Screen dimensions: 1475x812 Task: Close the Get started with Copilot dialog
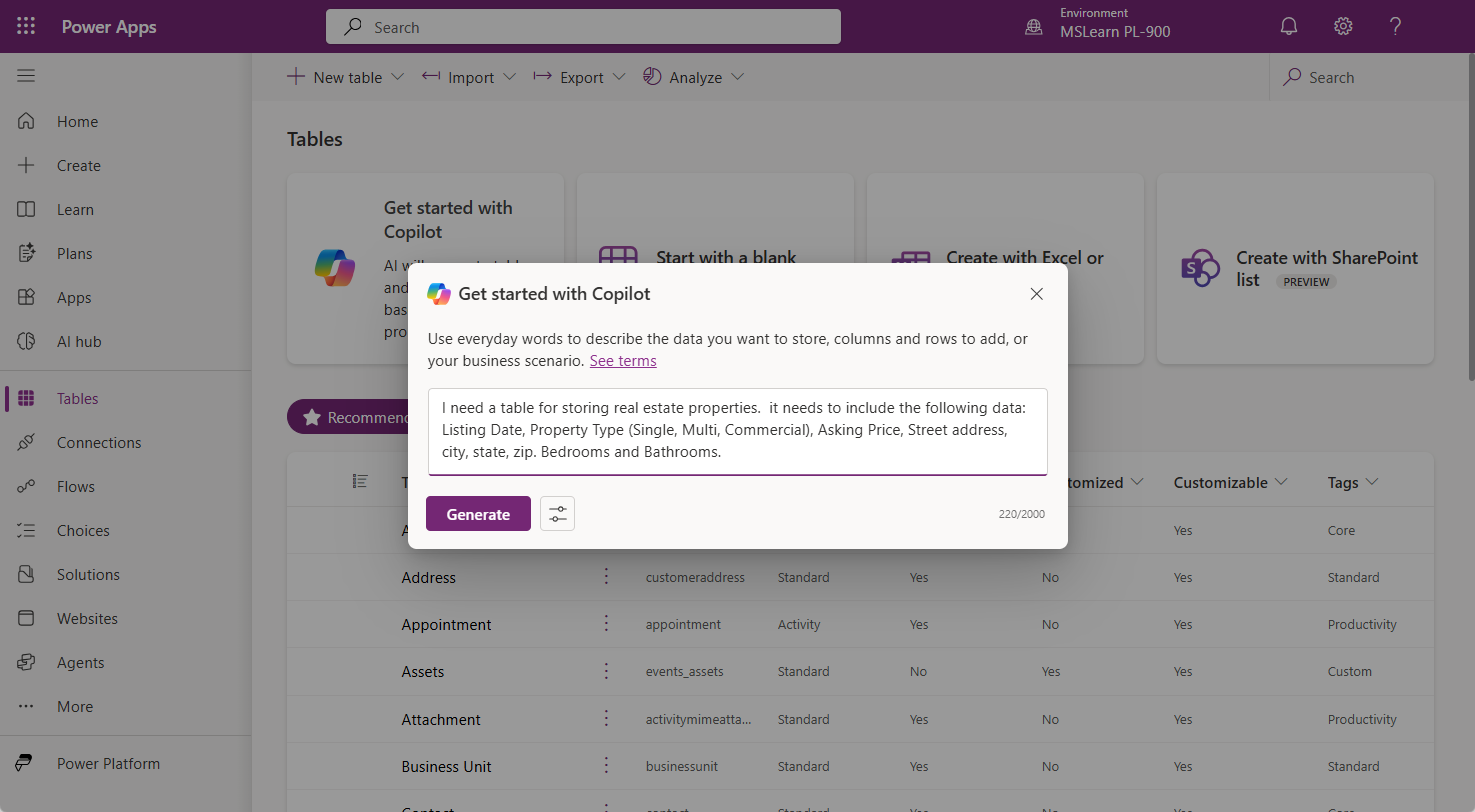(1036, 294)
